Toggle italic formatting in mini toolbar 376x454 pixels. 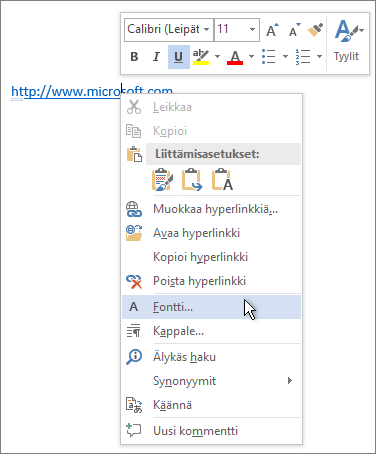pyautogui.click(x=156, y=57)
